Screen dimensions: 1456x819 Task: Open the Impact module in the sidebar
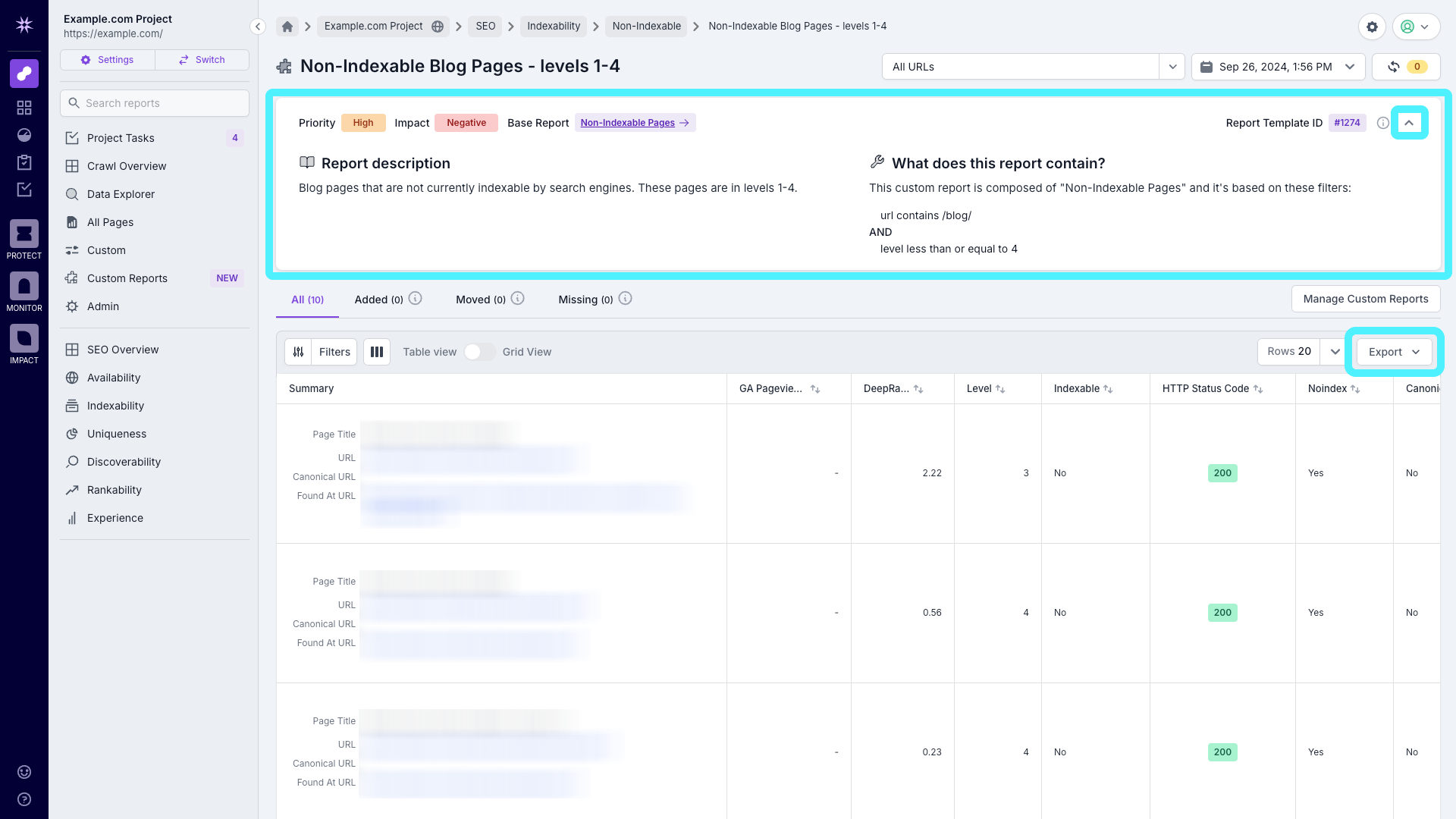coord(24,340)
